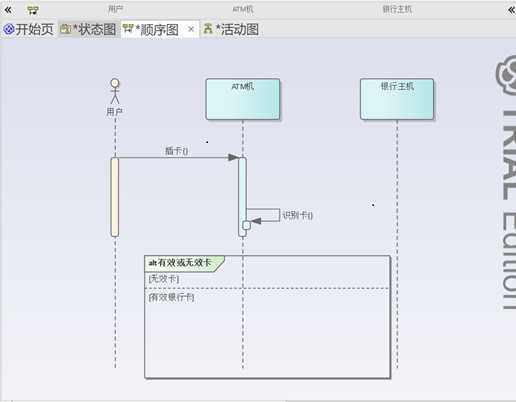Click the 活动图 tab's activity icon
Image resolution: width=516 pixels, height=402 pixels.
[x=208, y=29]
